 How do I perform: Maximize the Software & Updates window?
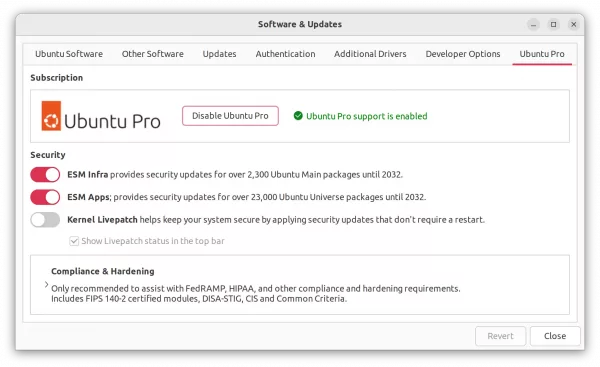pos(553,24)
